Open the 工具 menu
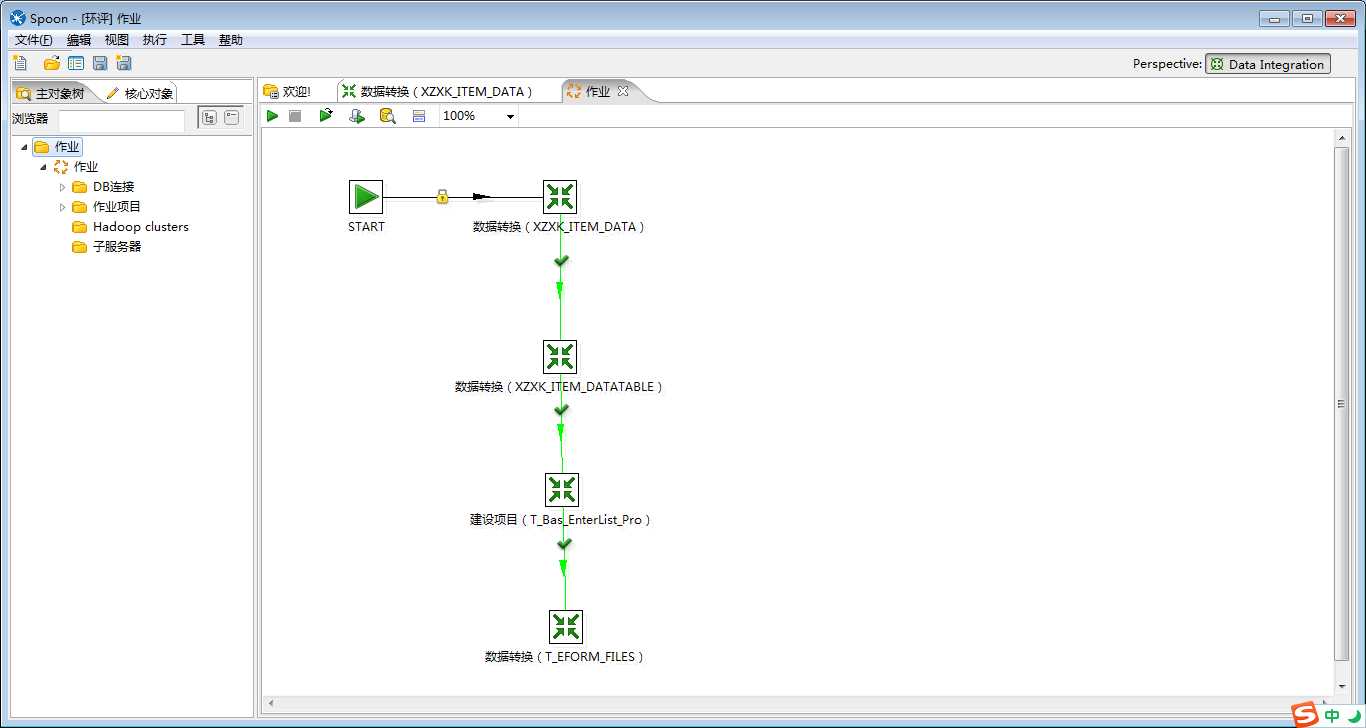The image size is (1366, 728). click(x=193, y=40)
